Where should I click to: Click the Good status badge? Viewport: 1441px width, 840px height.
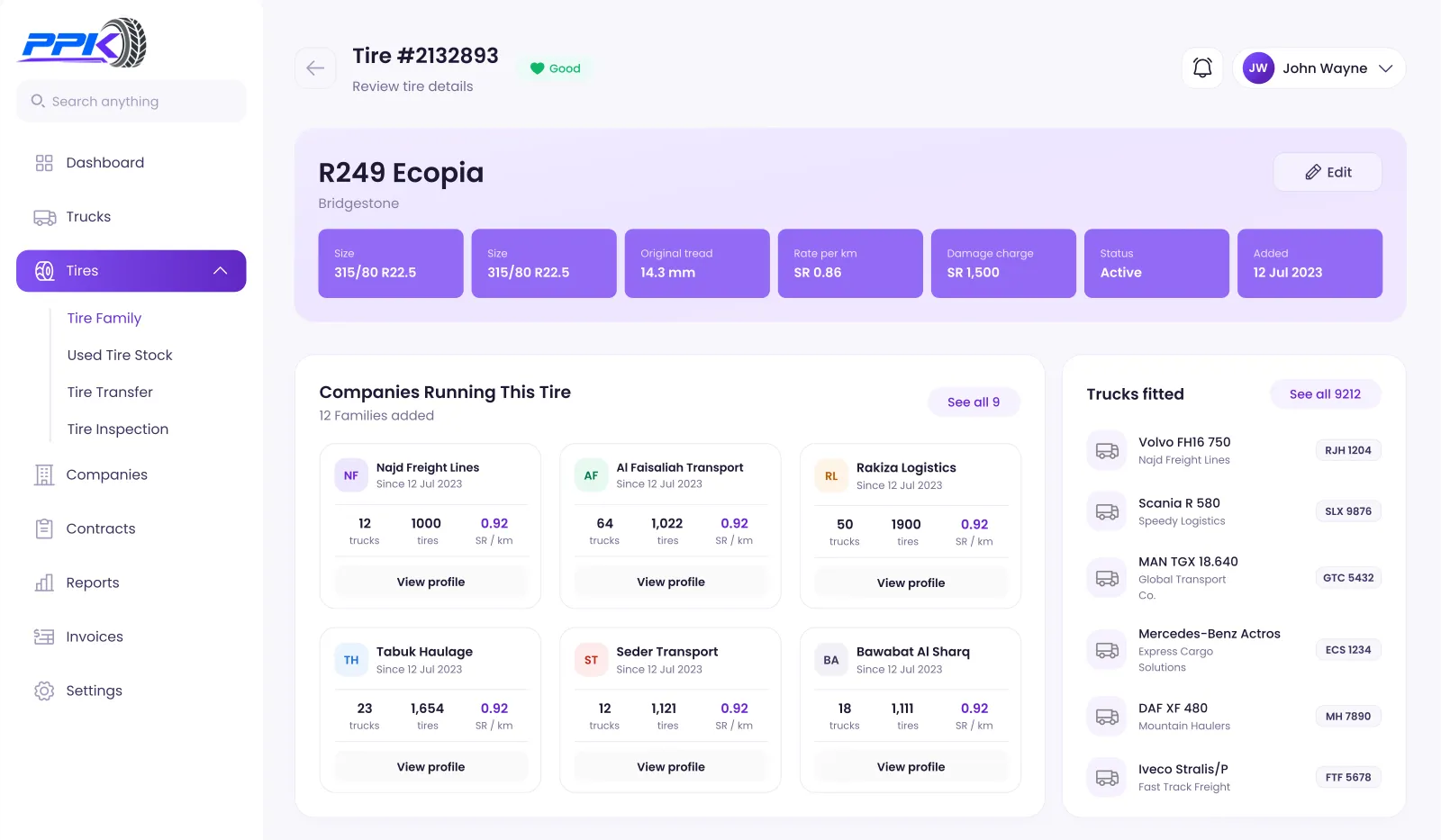pyautogui.click(x=555, y=68)
